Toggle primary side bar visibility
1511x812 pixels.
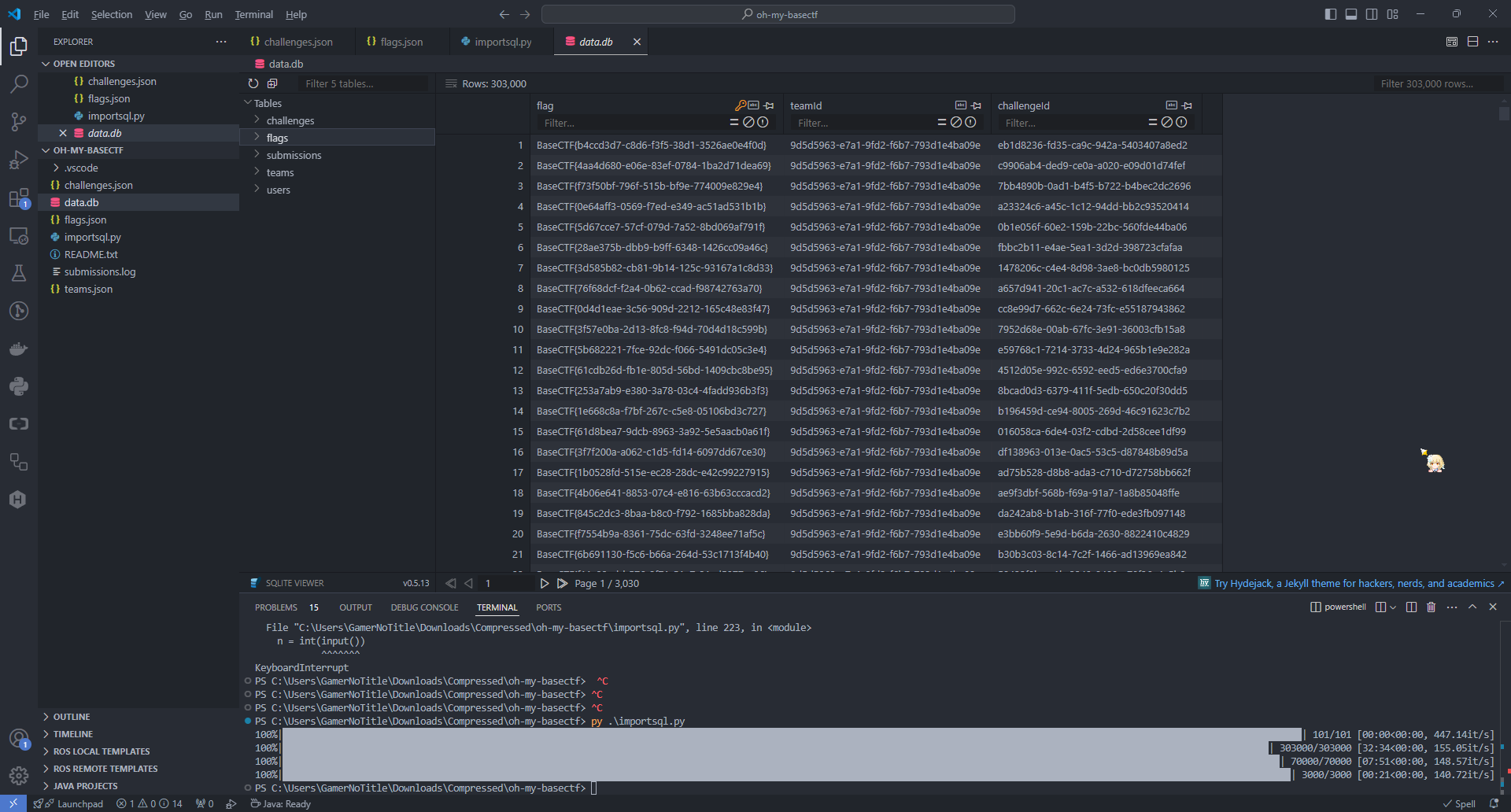(1330, 14)
